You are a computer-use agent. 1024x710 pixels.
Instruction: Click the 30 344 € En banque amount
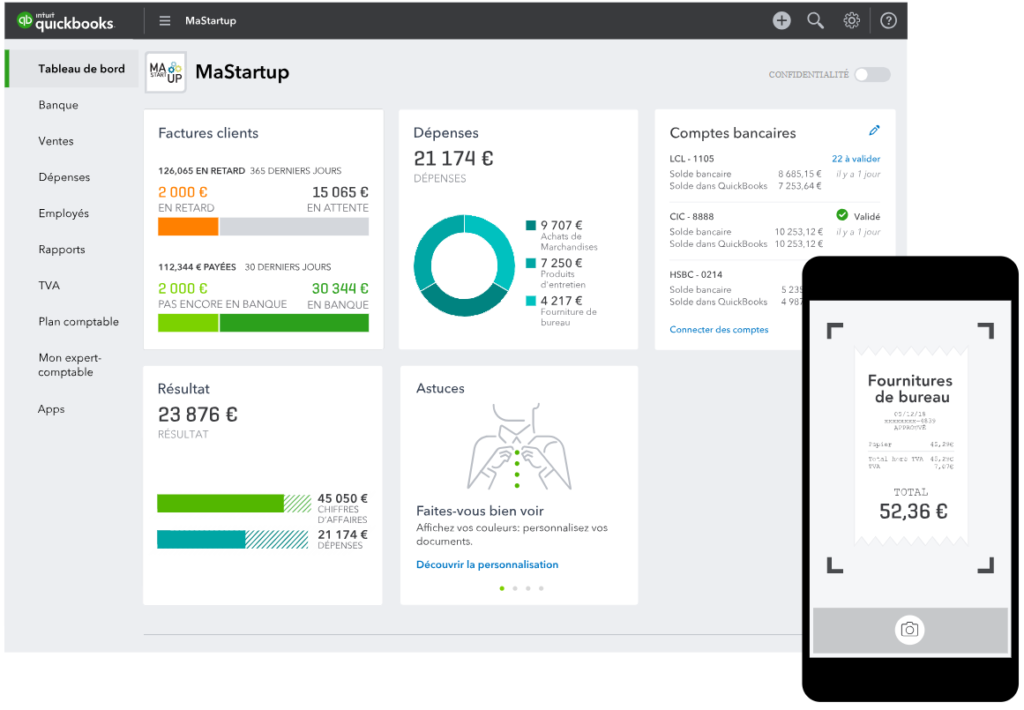pos(340,289)
